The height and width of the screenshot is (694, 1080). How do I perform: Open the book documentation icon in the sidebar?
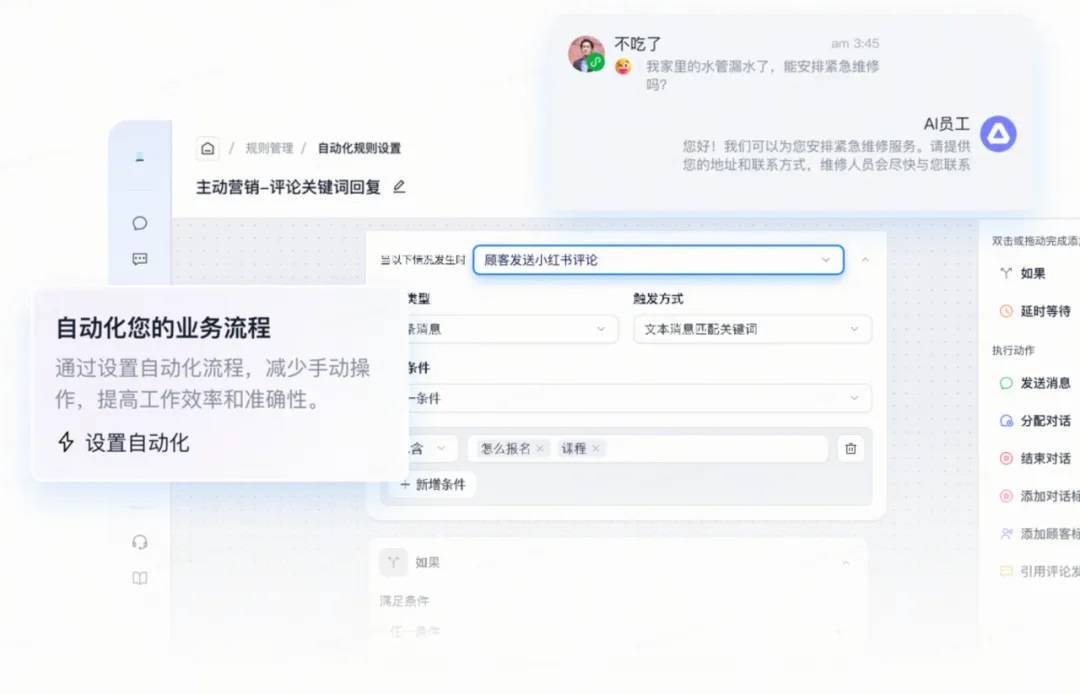coord(140,578)
